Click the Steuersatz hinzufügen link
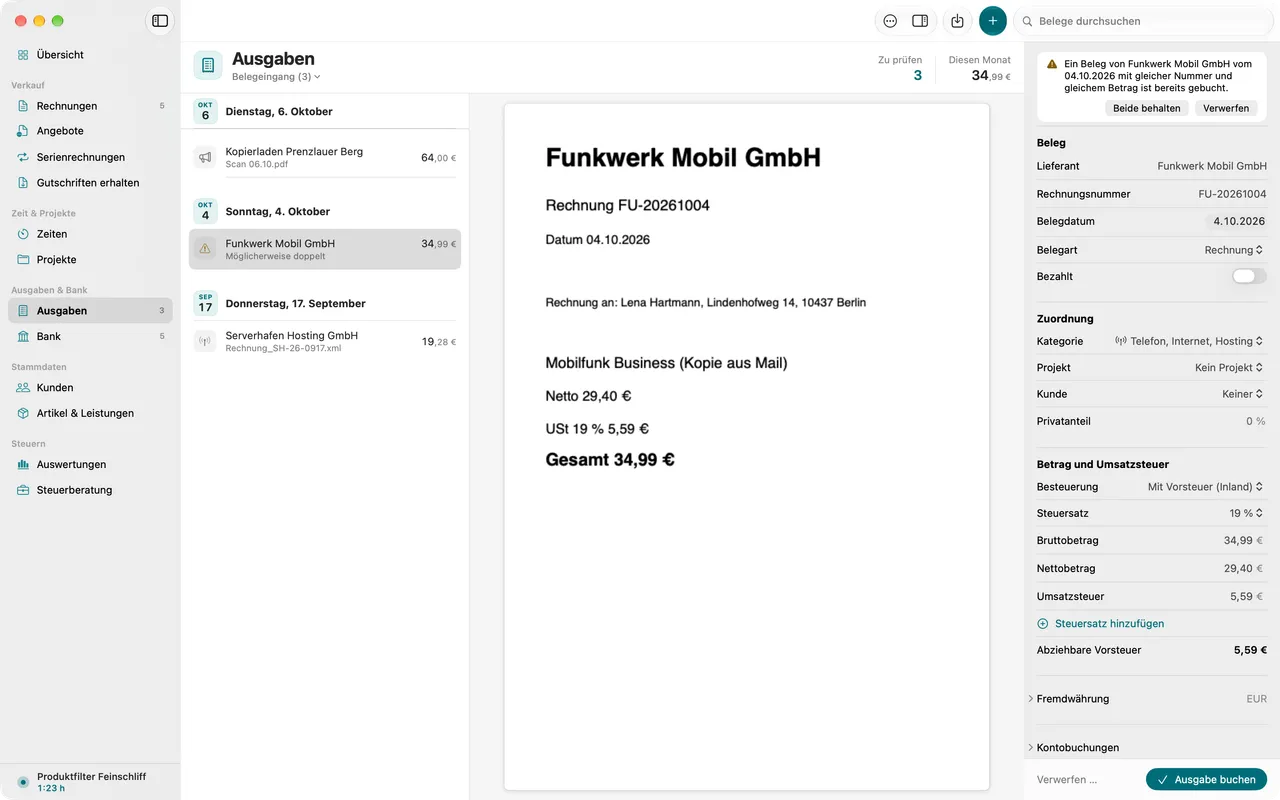The height and width of the screenshot is (800, 1280). pos(1109,624)
